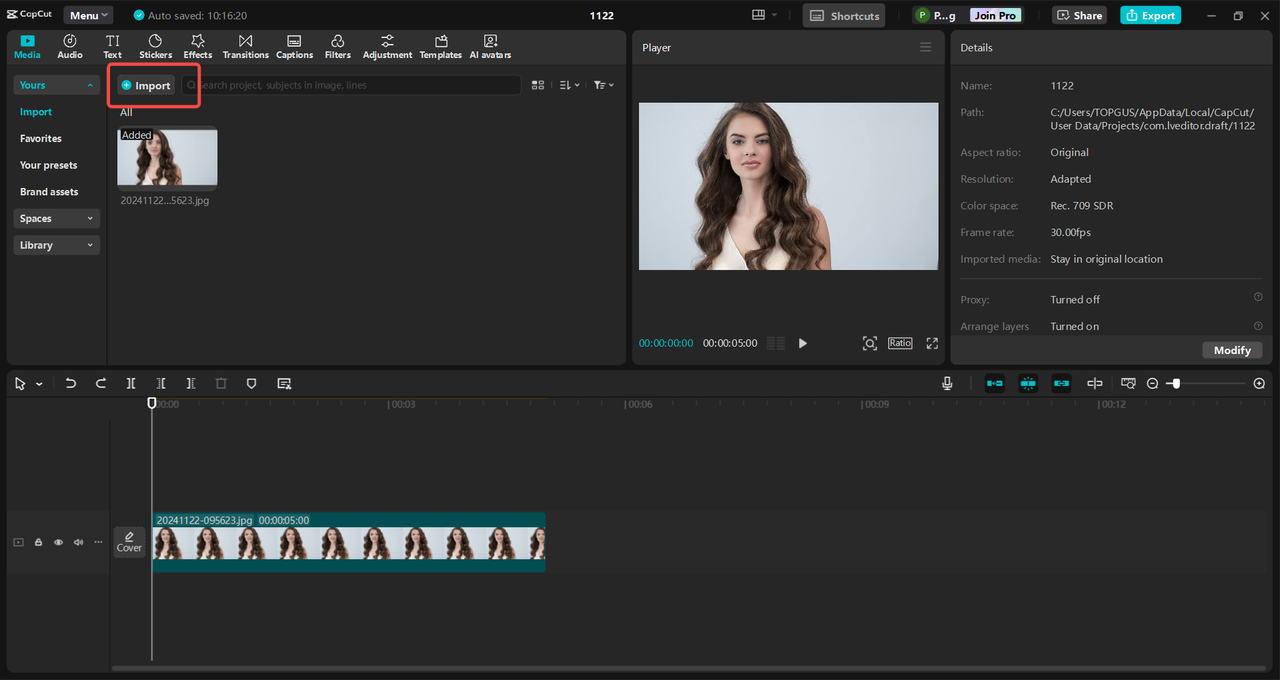
Task: Click the Share button
Action: [1079, 15]
